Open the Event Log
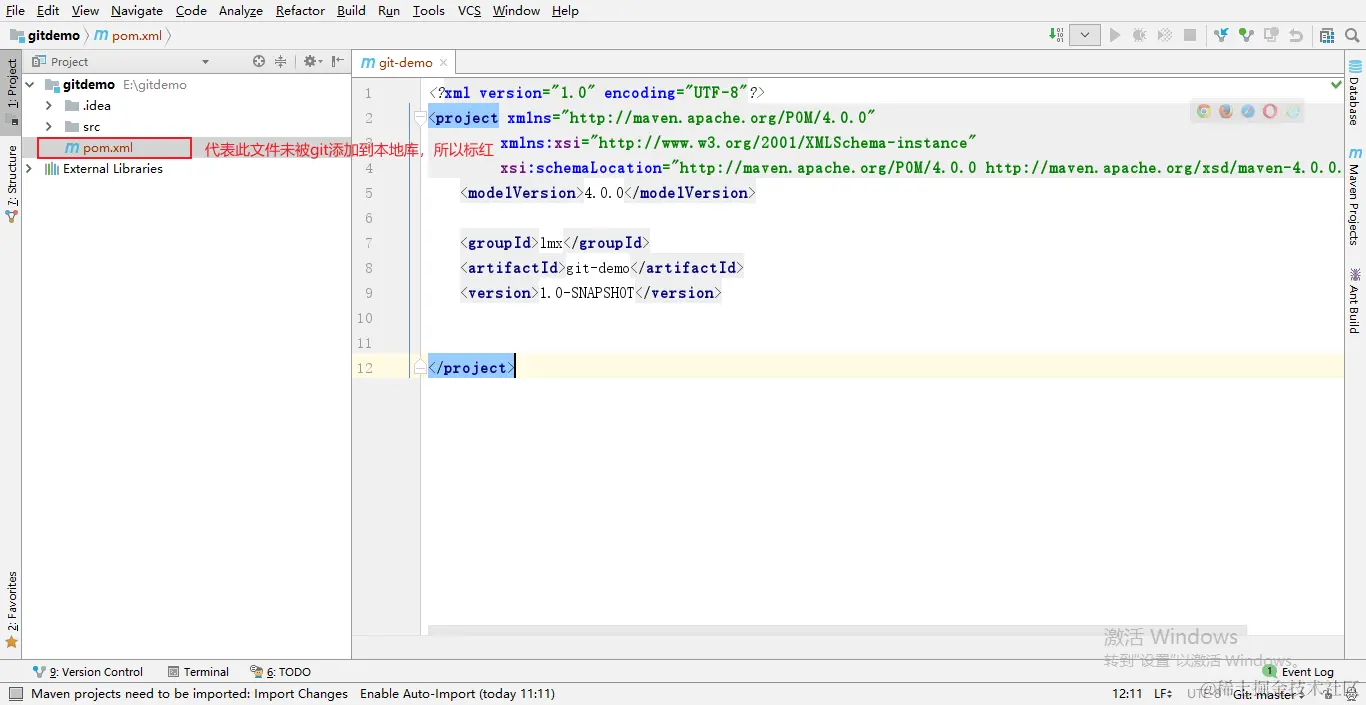This screenshot has width=1366, height=705. [x=1299, y=672]
